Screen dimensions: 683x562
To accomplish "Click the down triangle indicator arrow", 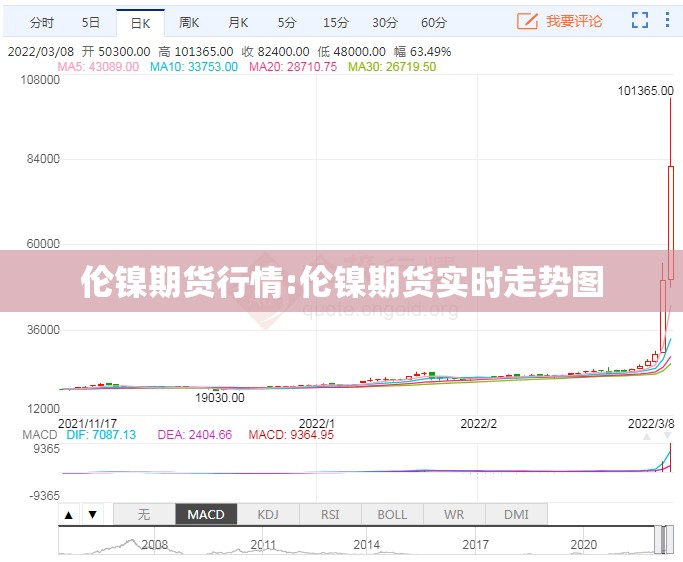I will [x=92, y=515].
